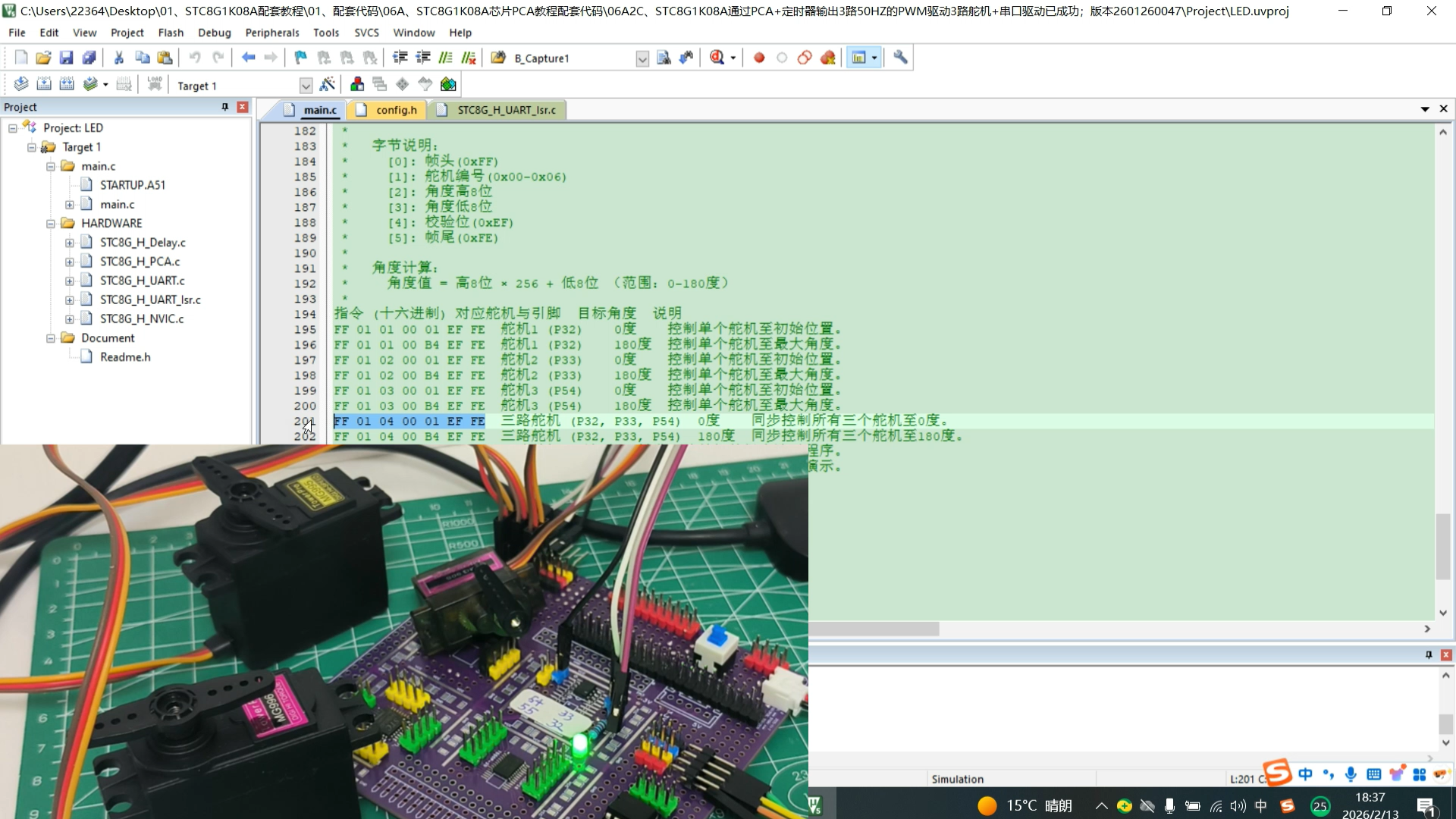Screen dimensions: 1456x819
Task: Collapse the HARDWARE group
Action: [x=51, y=224]
